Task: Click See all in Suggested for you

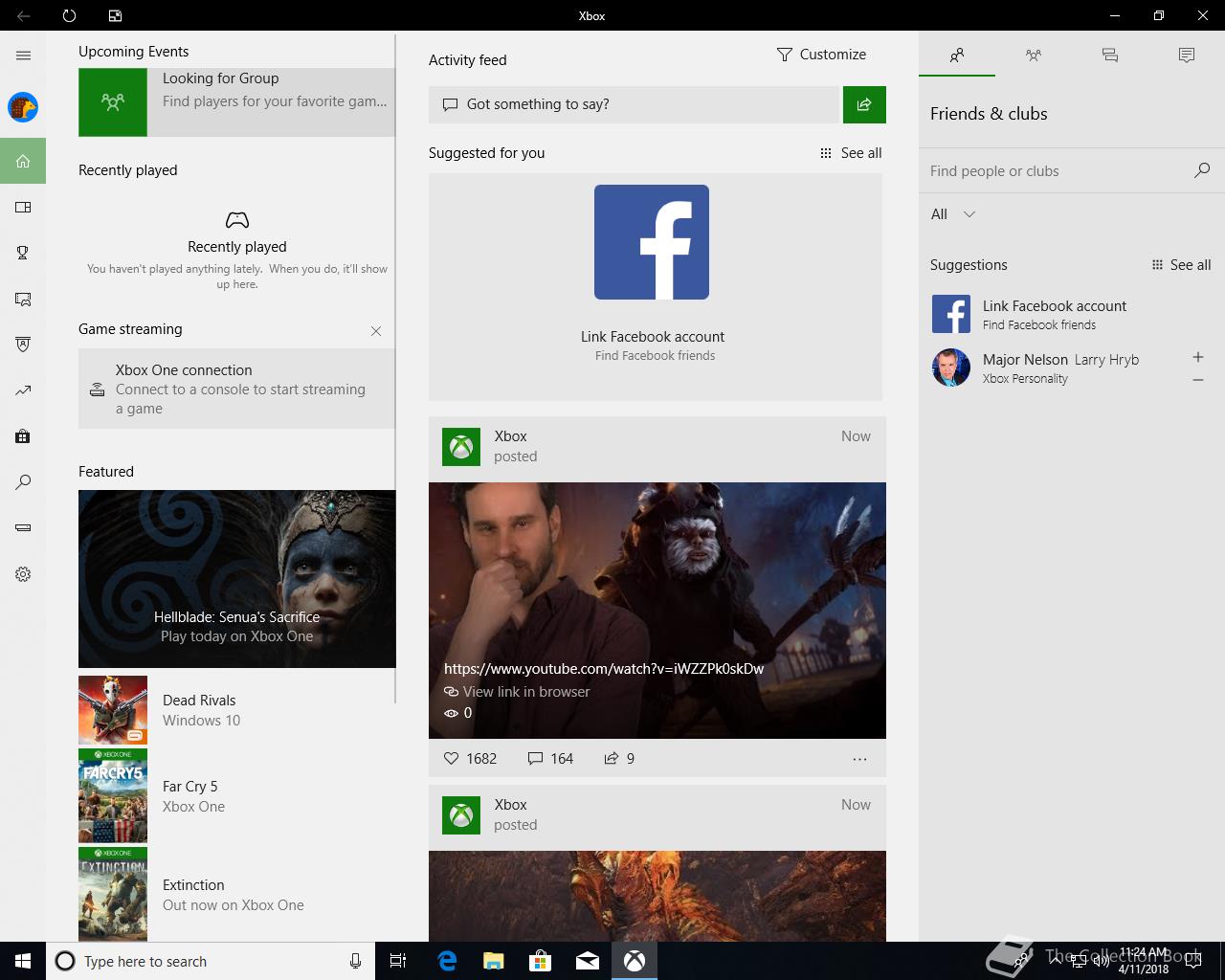Action: [x=851, y=153]
